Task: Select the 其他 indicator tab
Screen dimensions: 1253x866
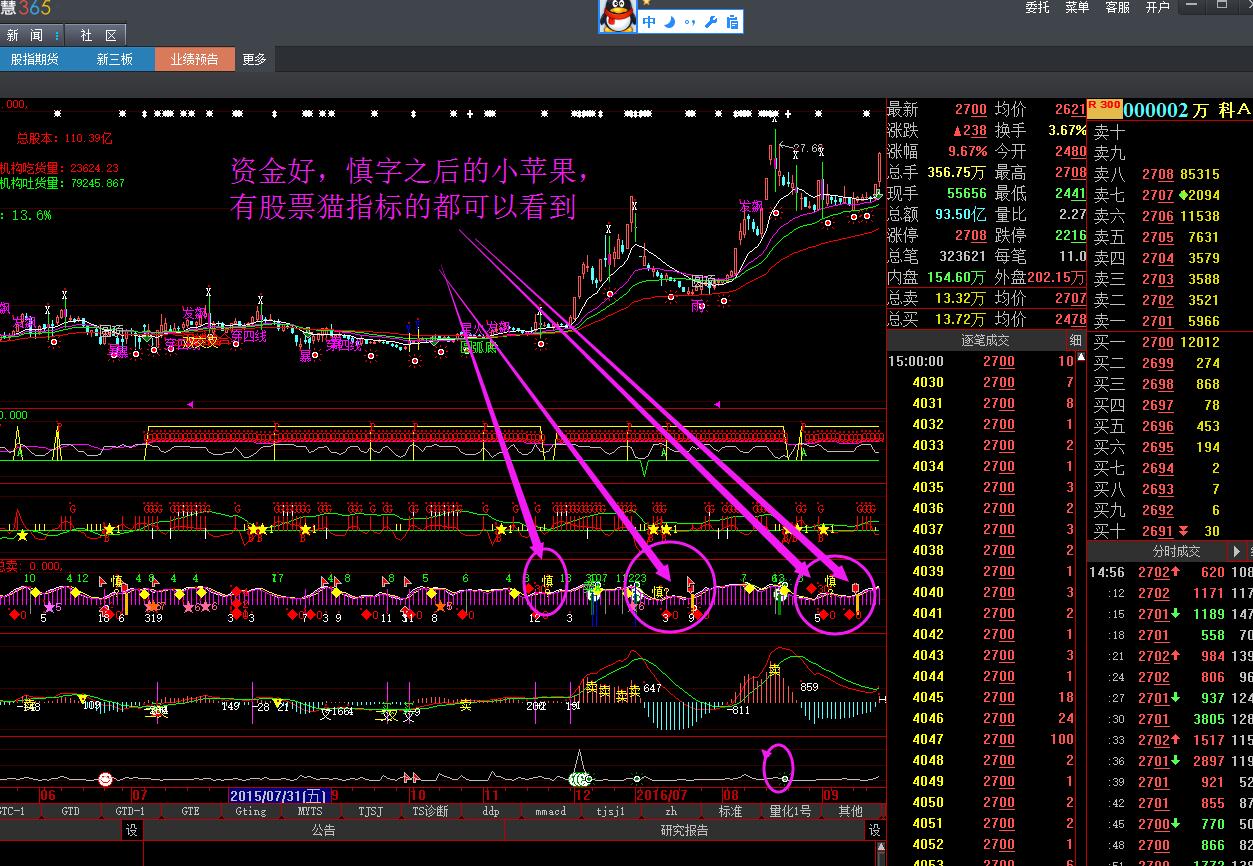Action: pyautogui.click(x=851, y=811)
